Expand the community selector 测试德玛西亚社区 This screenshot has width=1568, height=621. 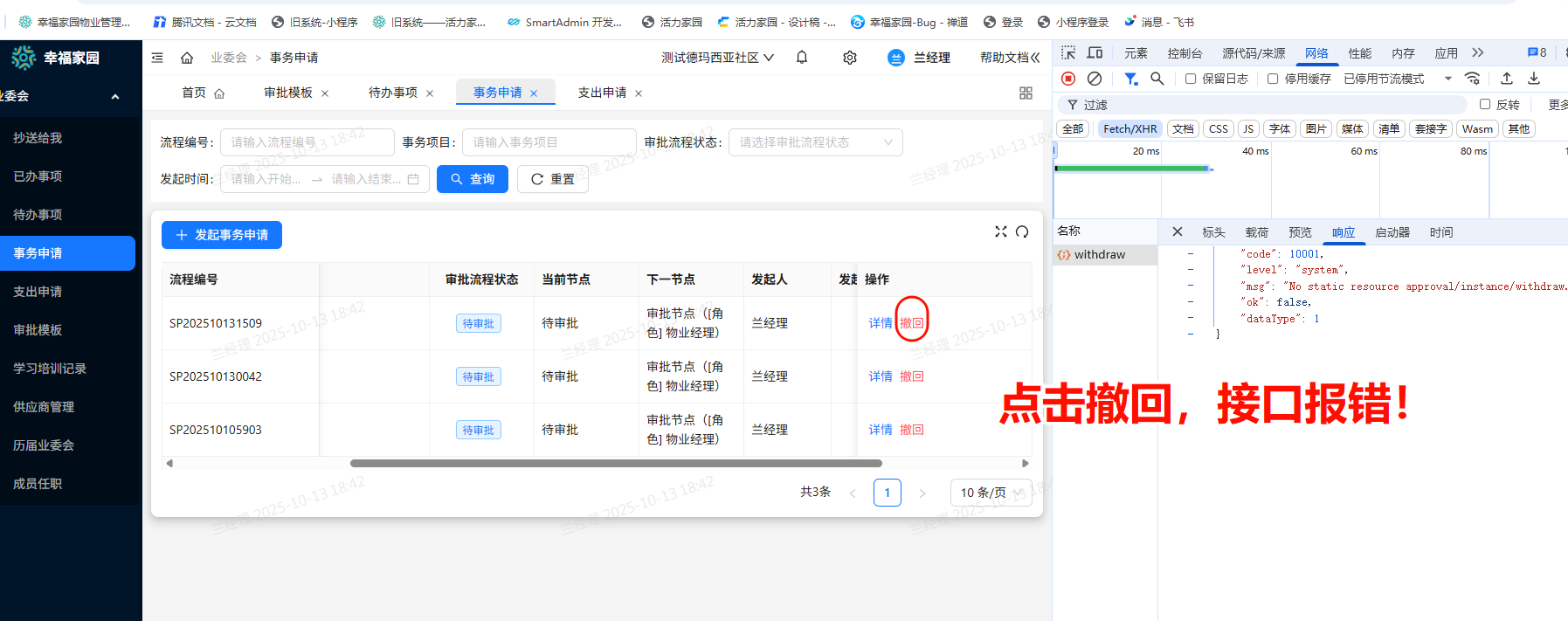(717, 58)
